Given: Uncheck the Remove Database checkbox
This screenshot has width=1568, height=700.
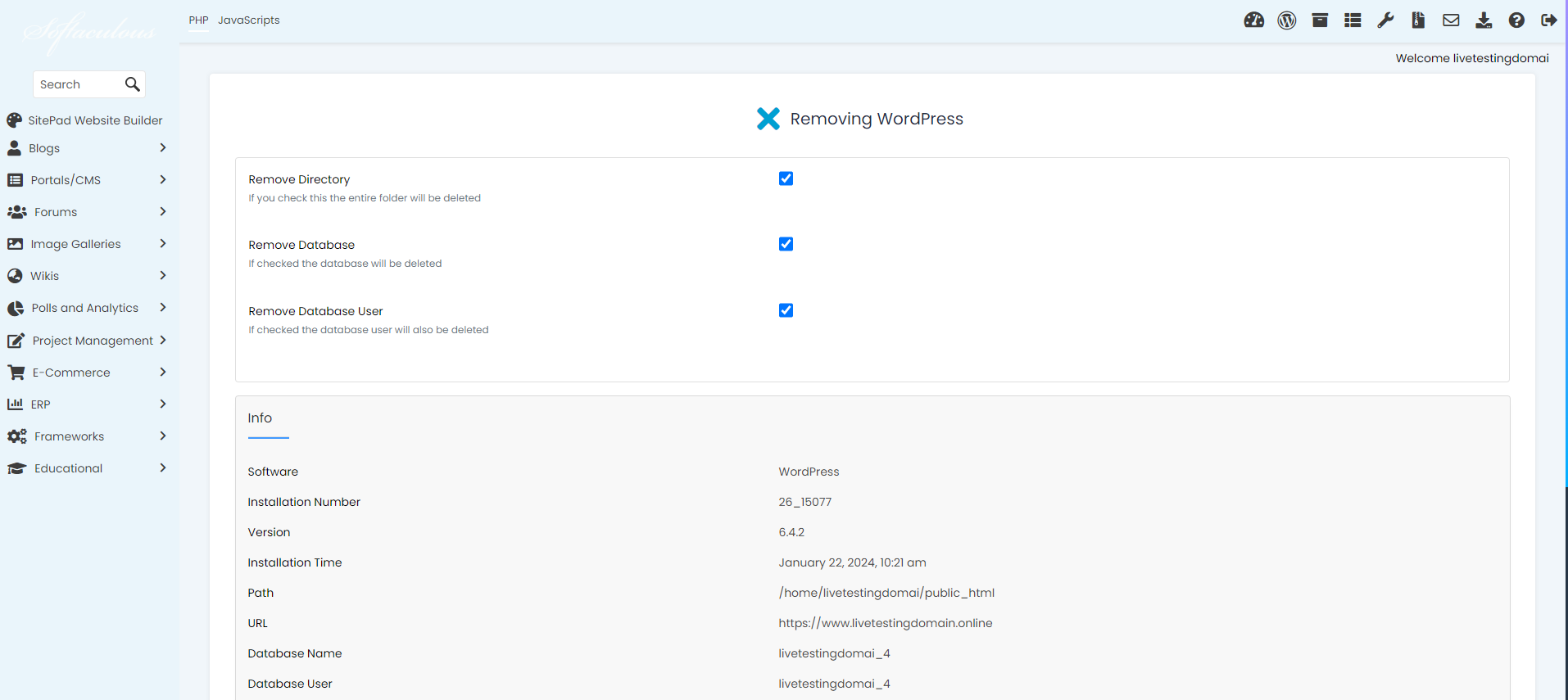Looking at the screenshot, I should 786,244.
